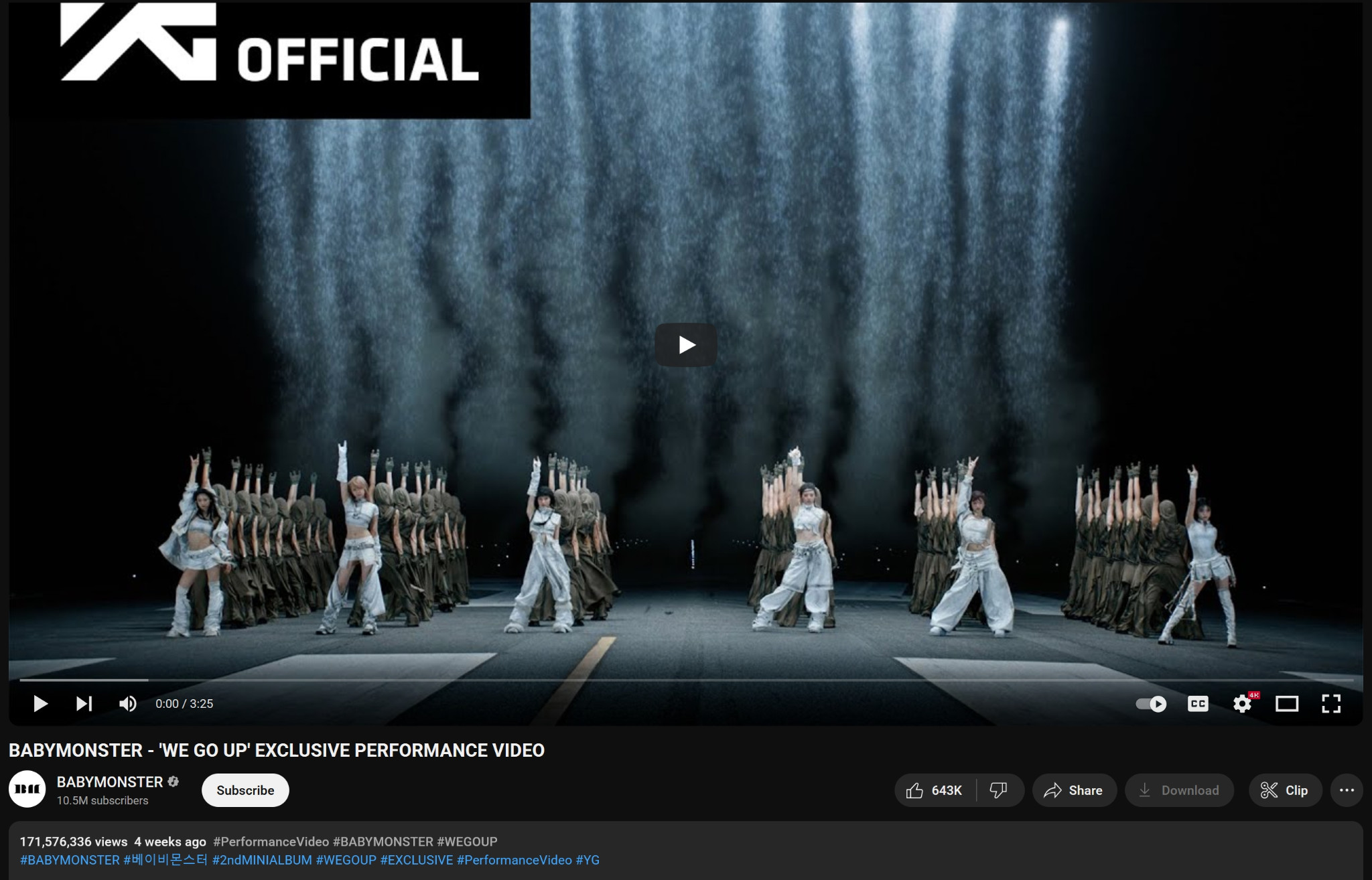
Task: Open the video settings gear
Action: click(x=1242, y=704)
